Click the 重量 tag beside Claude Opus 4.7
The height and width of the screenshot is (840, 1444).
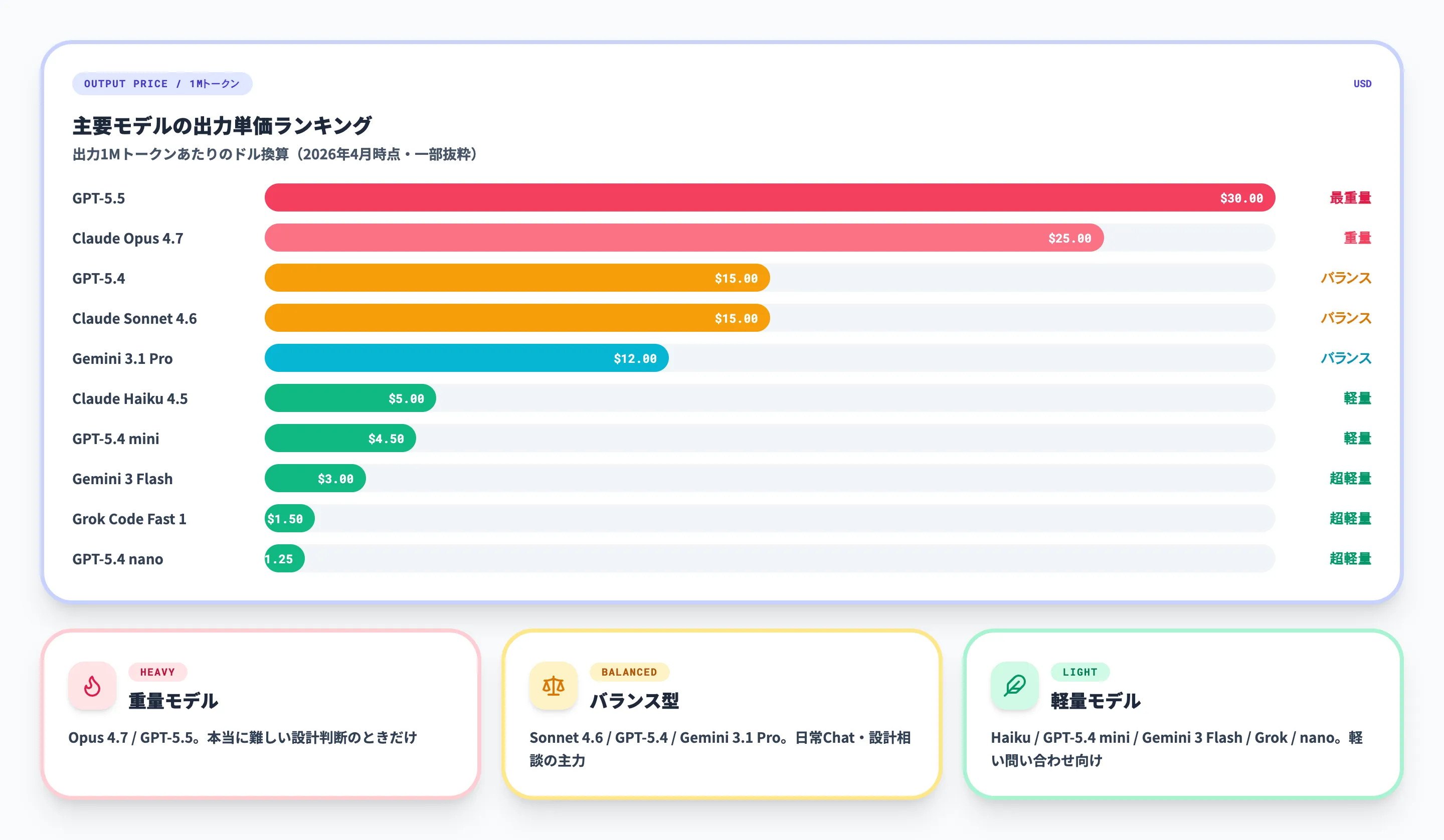(x=1357, y=238)
